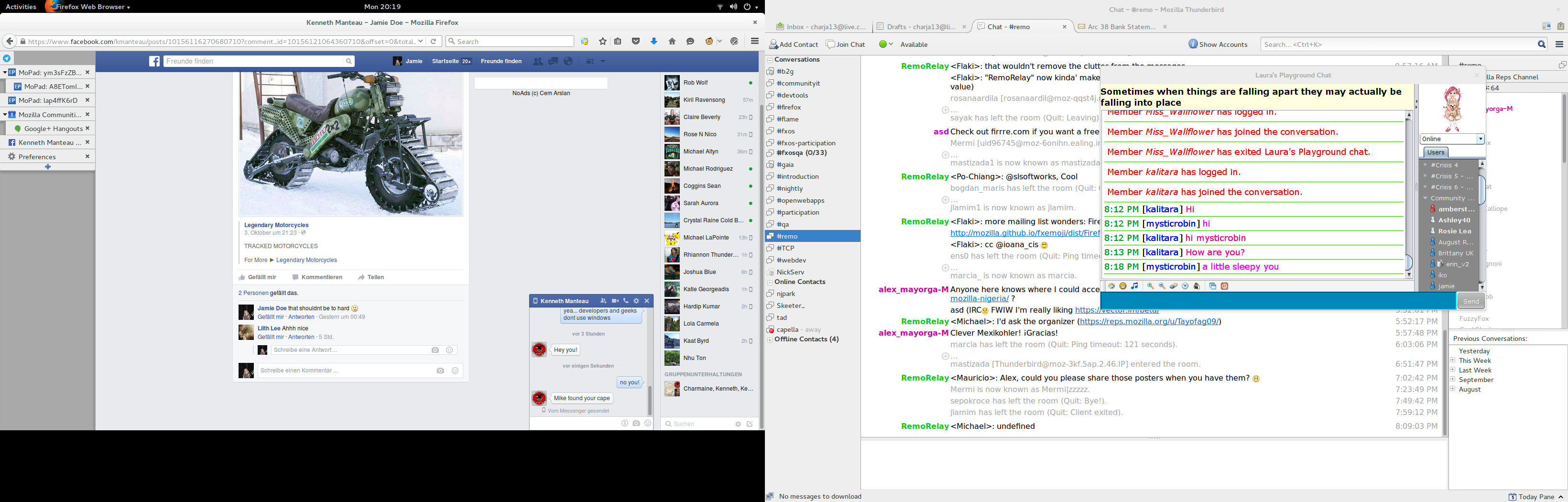Start video call with Kenneth Manteau

click(615, 301)
